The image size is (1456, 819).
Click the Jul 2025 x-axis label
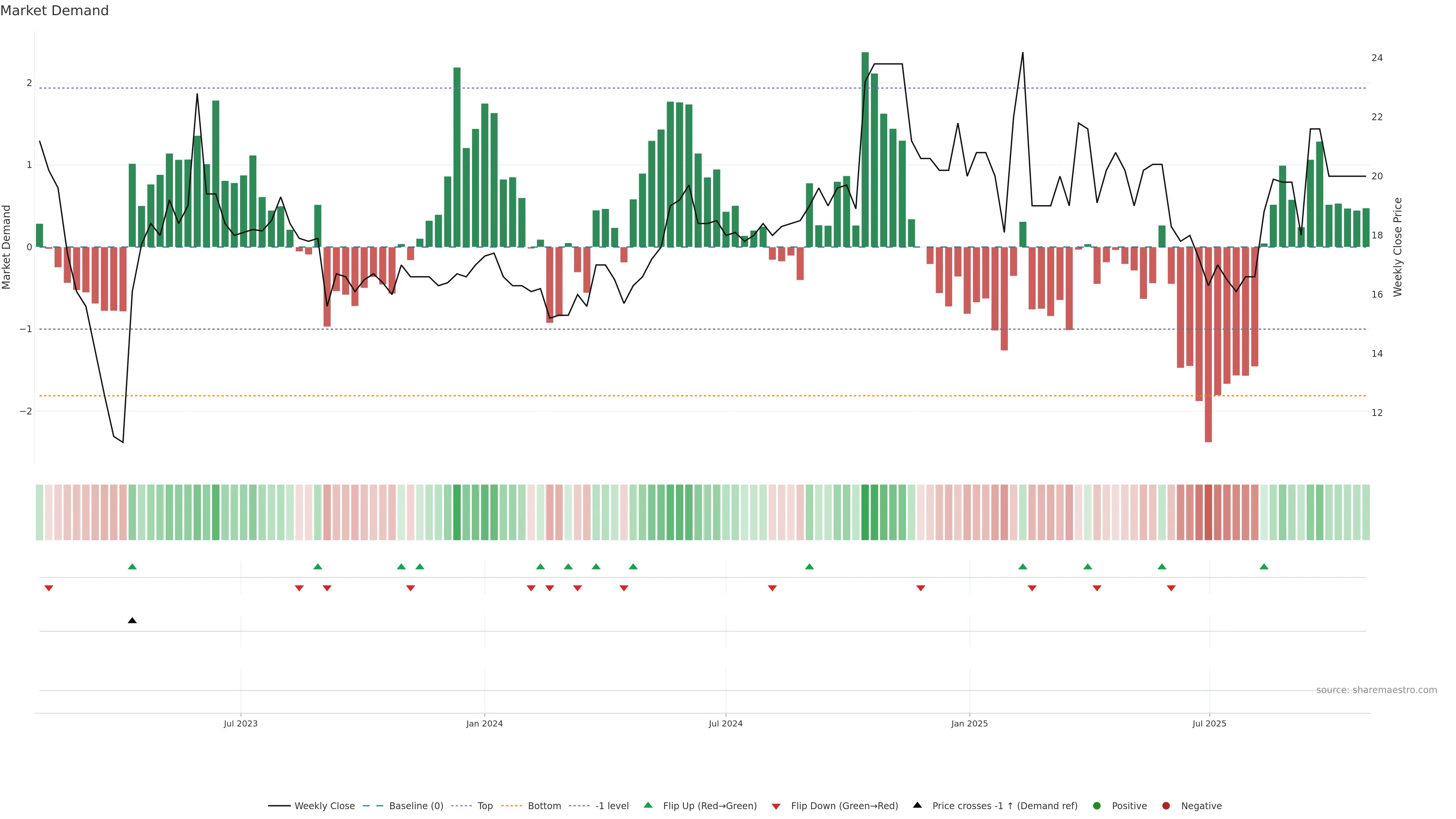point(1209,723)
